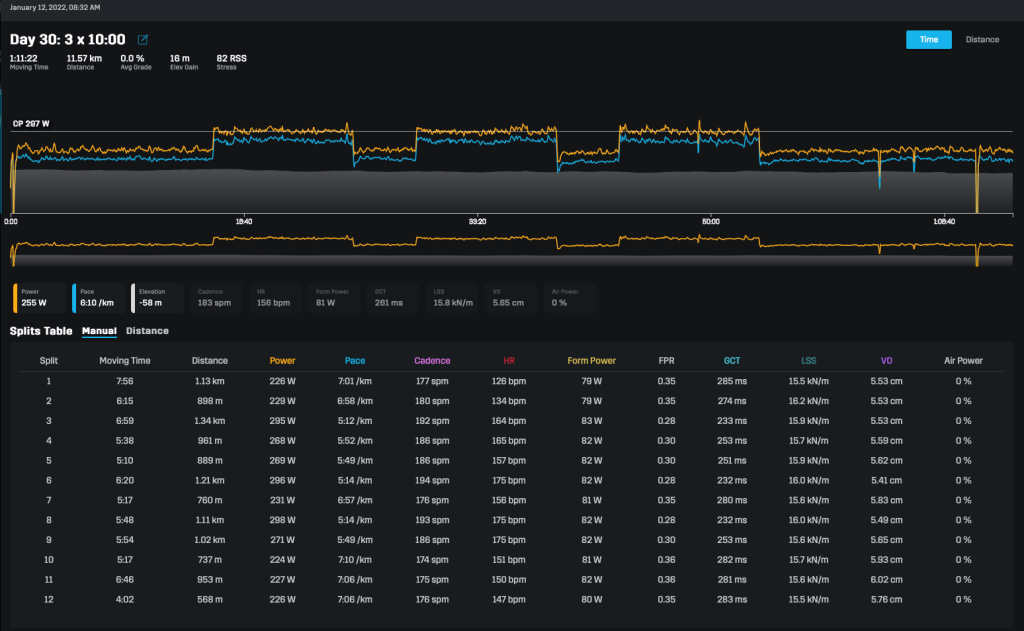This screenshot has width=1024, height=631.
Task: Switch chart axis to Distance at top right
Action: (x=981, y=40)
